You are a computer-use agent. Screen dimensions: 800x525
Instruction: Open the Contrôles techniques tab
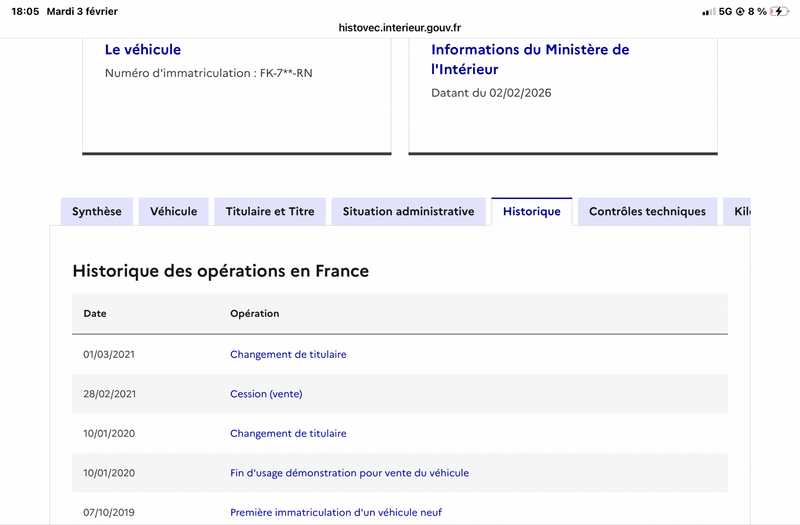(x=647, y=211)
